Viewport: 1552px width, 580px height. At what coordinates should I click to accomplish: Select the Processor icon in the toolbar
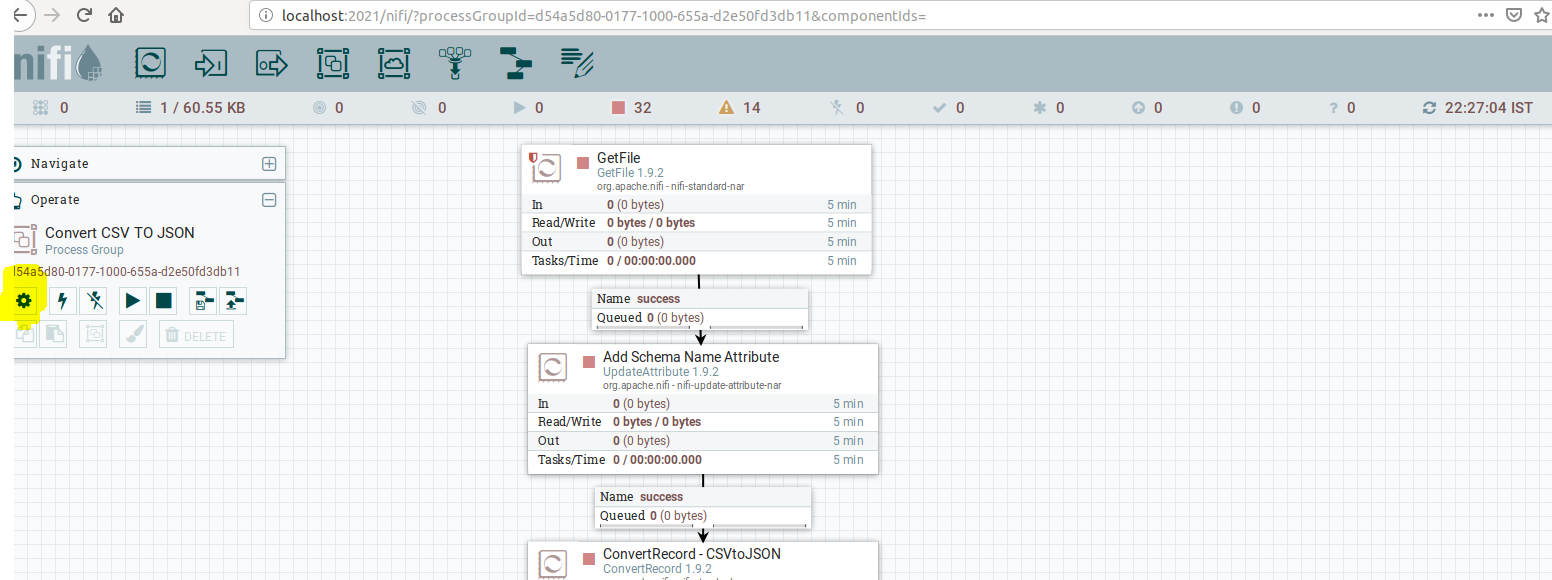click(150, 64)
